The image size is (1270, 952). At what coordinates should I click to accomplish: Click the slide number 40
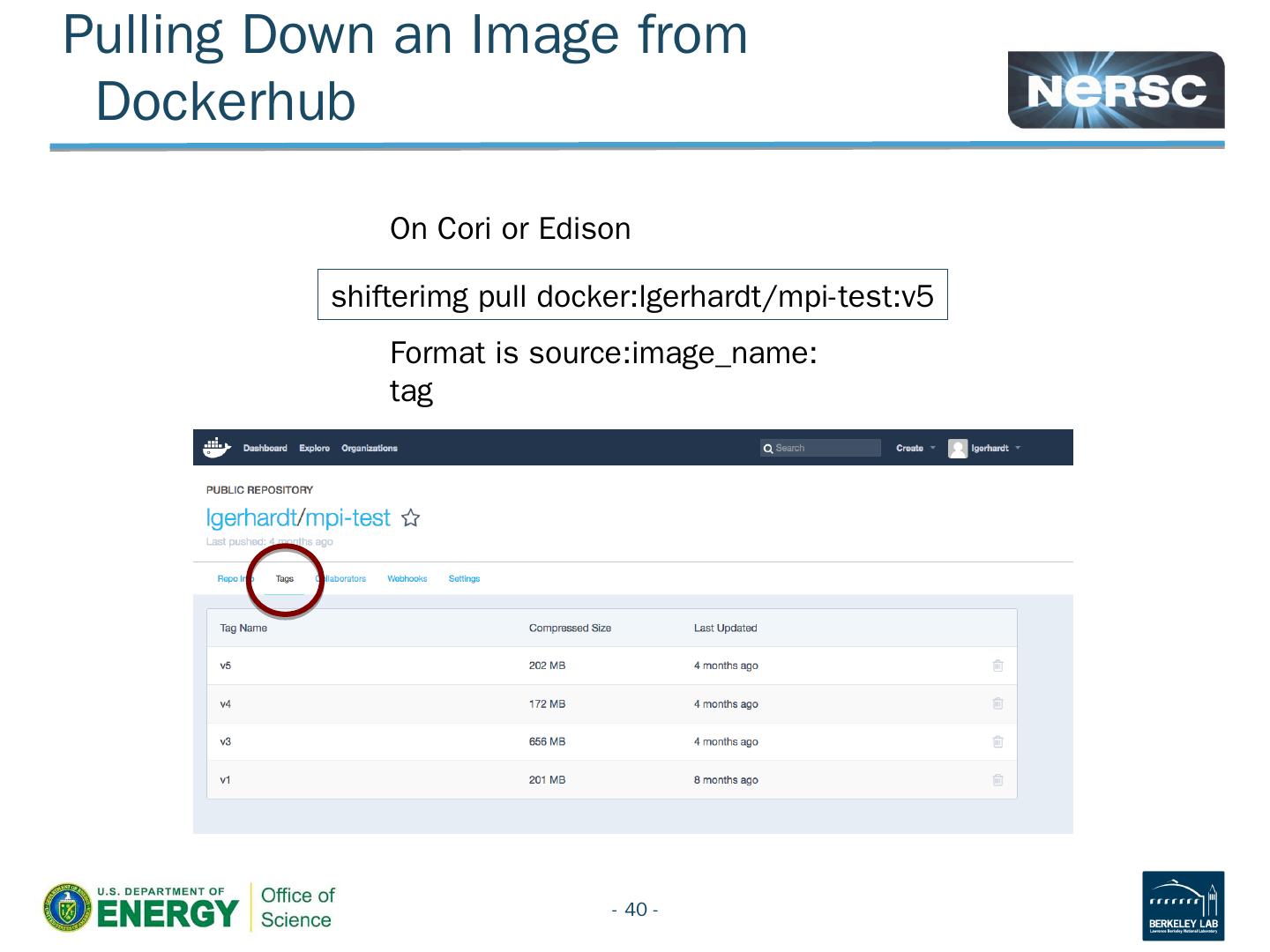tap(635, 909)
